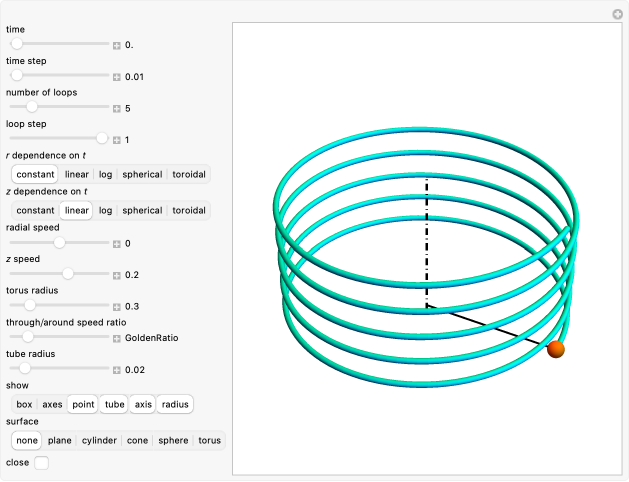Set z dependence on t to log
The image size is (629, 482).
[x=105, y=210]
